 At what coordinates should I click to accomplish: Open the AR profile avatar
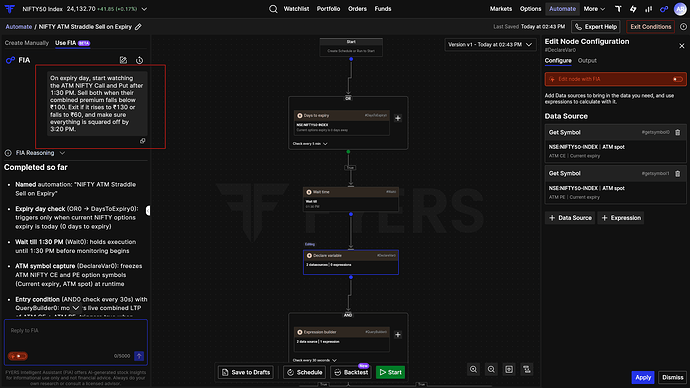point(680,9)
